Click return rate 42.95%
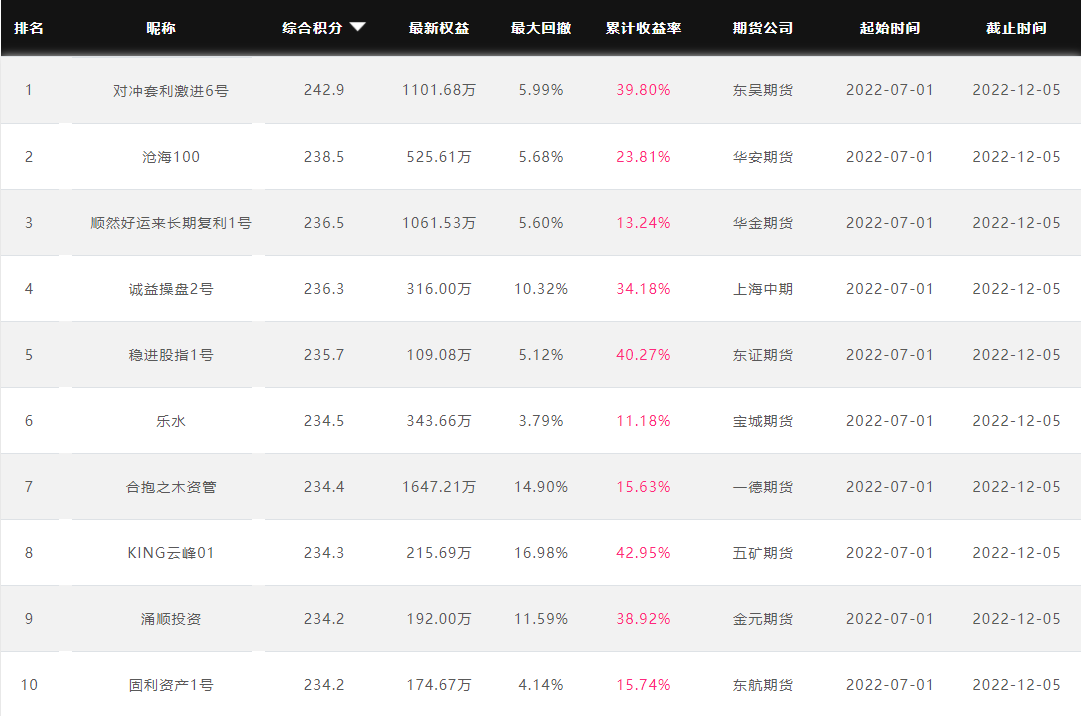This screenshot has width=1081, height=716. (x=643, y=553)
